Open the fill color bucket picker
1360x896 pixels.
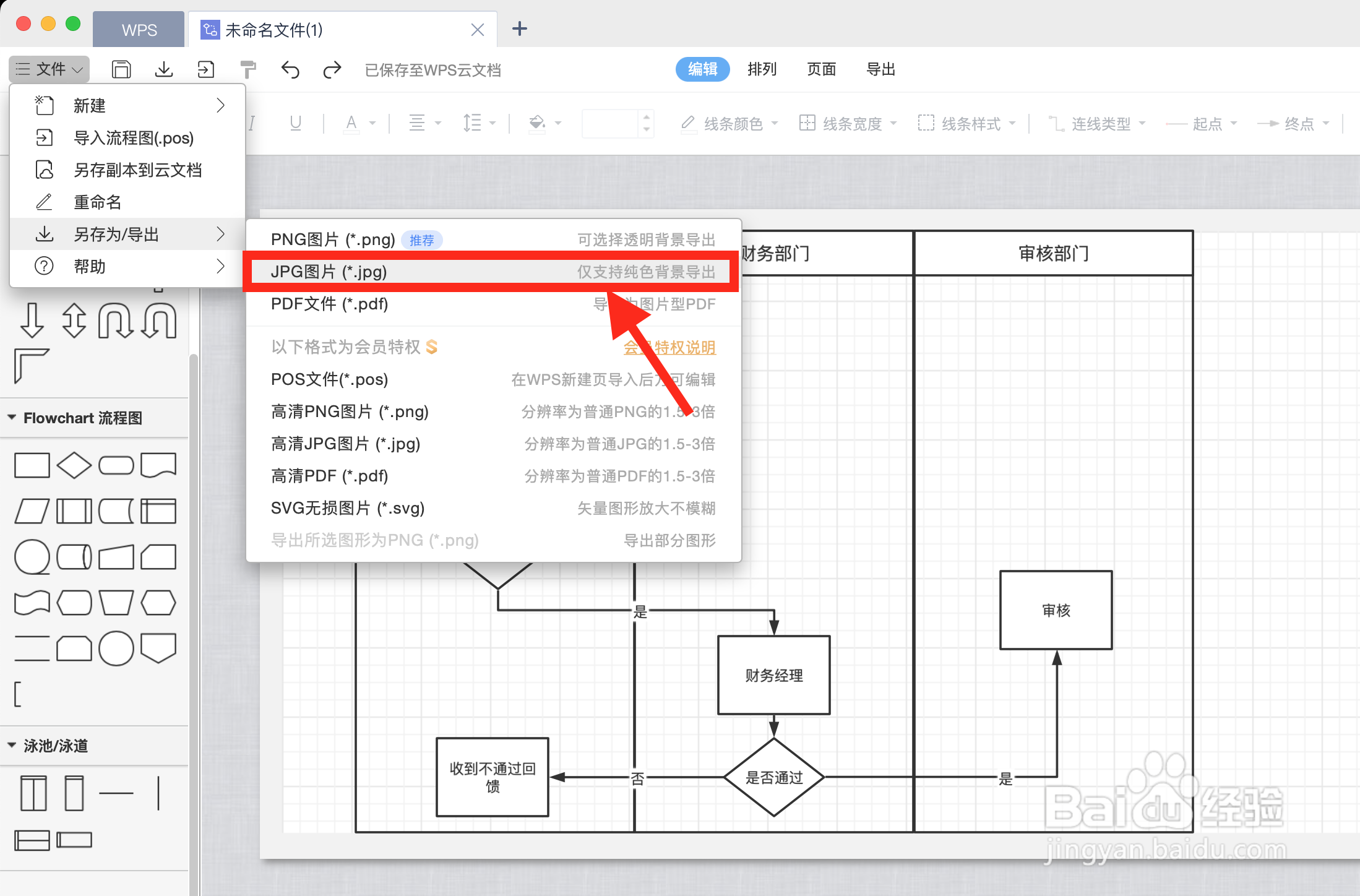(538, 123)
